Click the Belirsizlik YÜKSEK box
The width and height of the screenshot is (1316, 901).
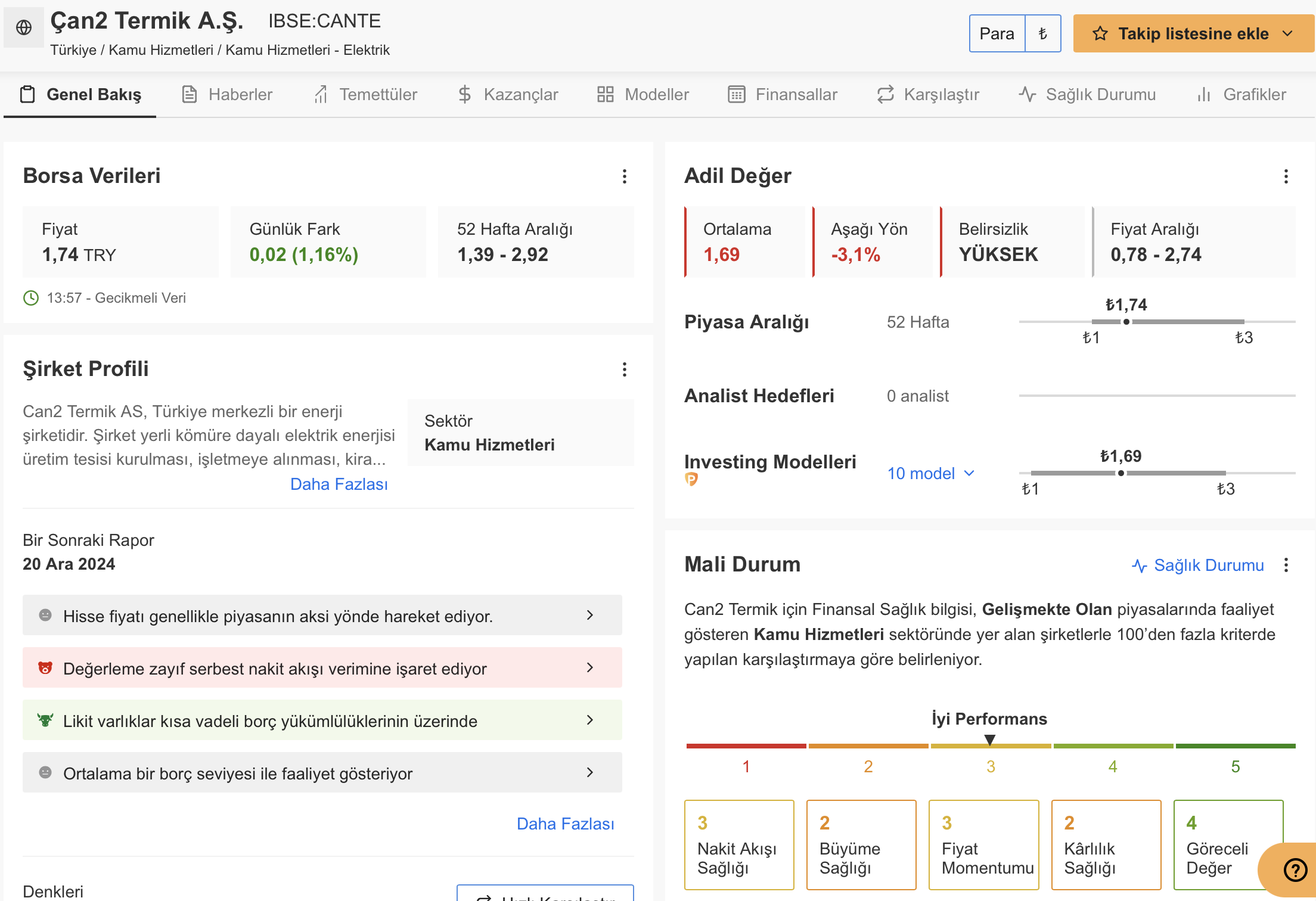1013,242
